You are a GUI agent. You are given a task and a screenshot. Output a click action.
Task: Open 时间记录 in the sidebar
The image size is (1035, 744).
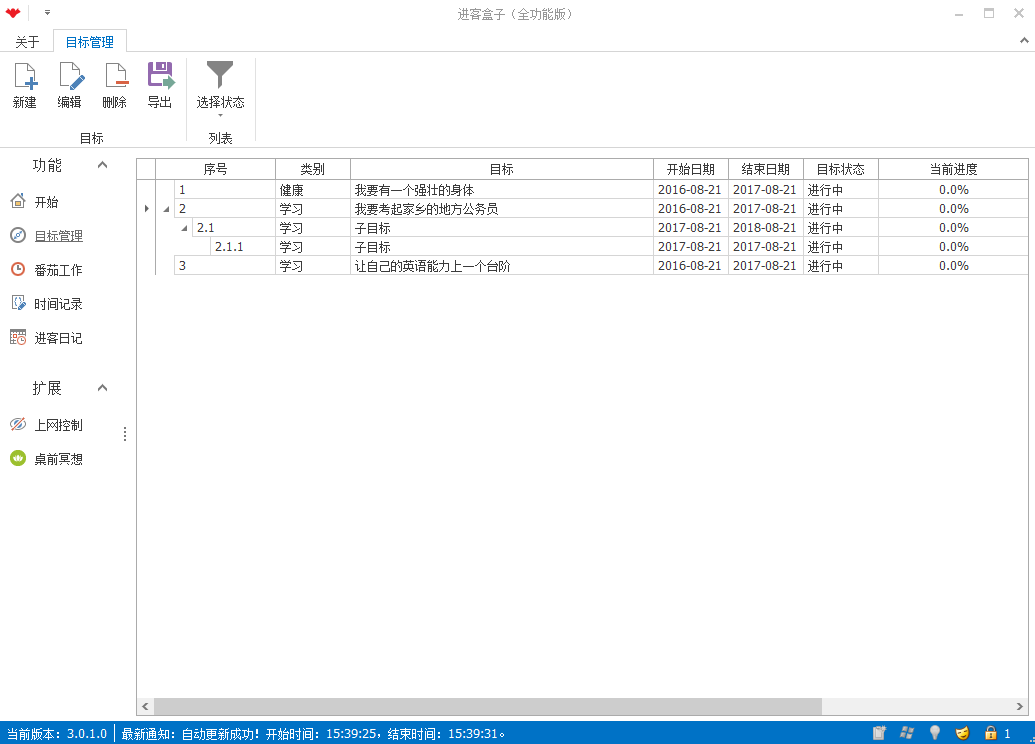point(59,304)
